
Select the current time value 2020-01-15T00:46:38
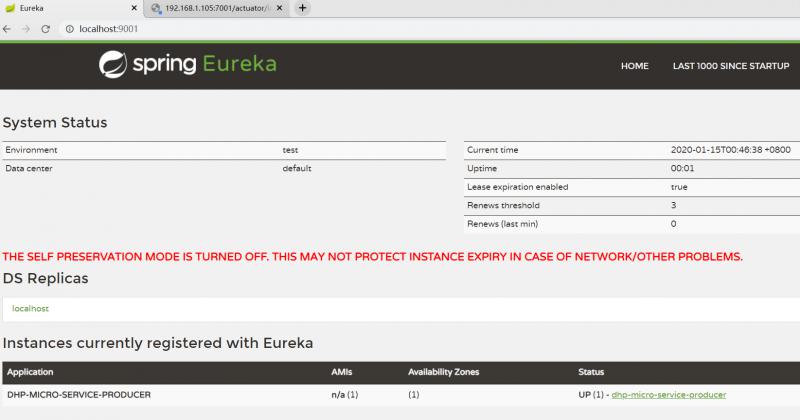pos(731,150)
